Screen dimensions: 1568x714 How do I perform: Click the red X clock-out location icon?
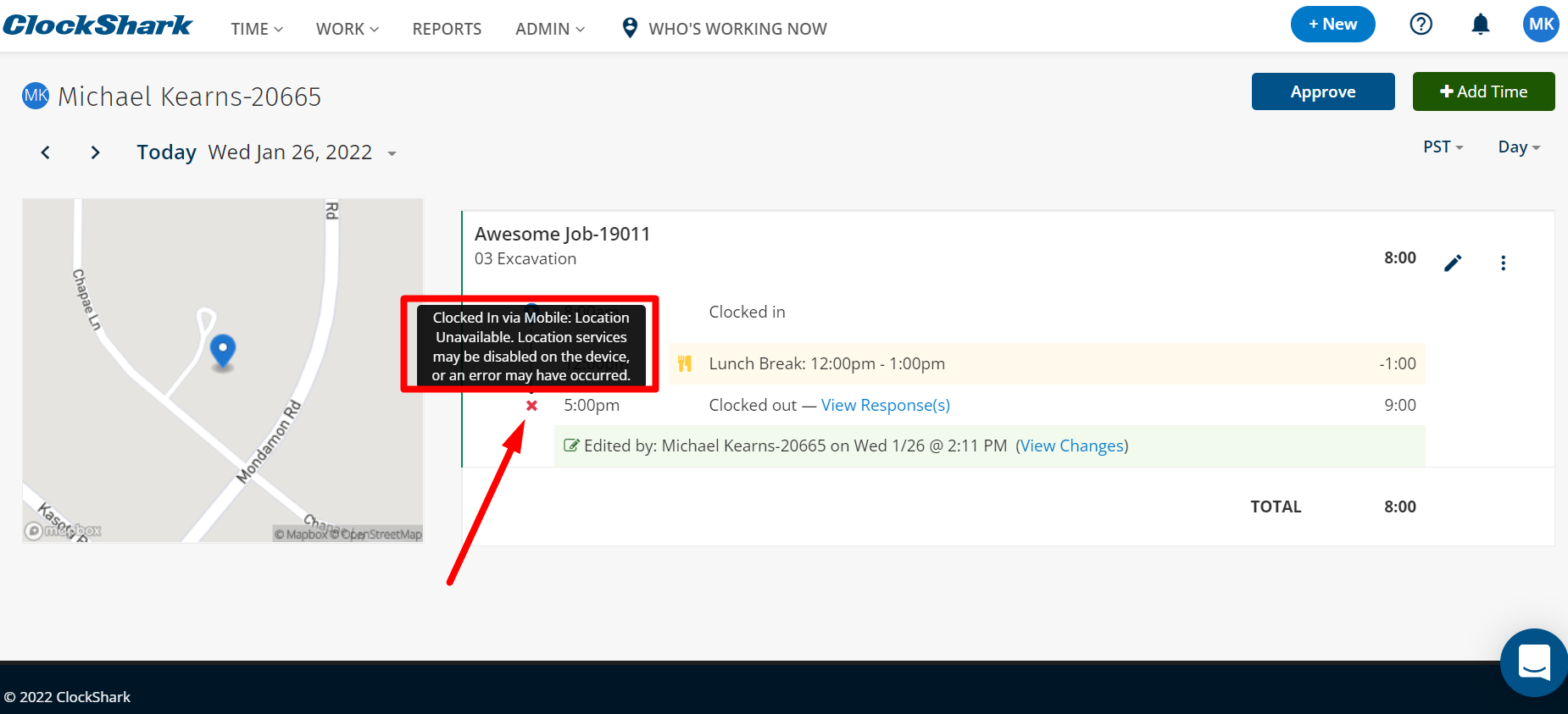[531, 406]
